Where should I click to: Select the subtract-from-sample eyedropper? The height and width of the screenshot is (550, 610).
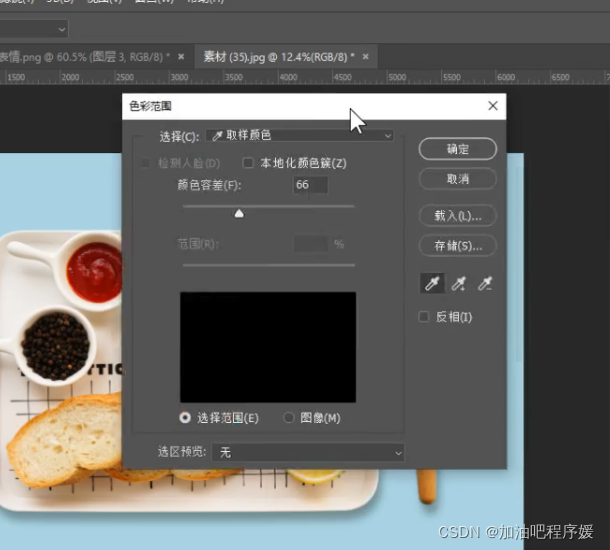tap(485, 284)
